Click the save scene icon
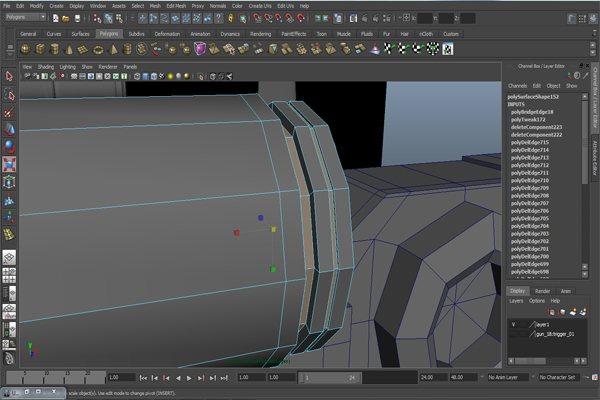This screenshot has height=400, width=600. pyautogui.click(x=77, y=18)
